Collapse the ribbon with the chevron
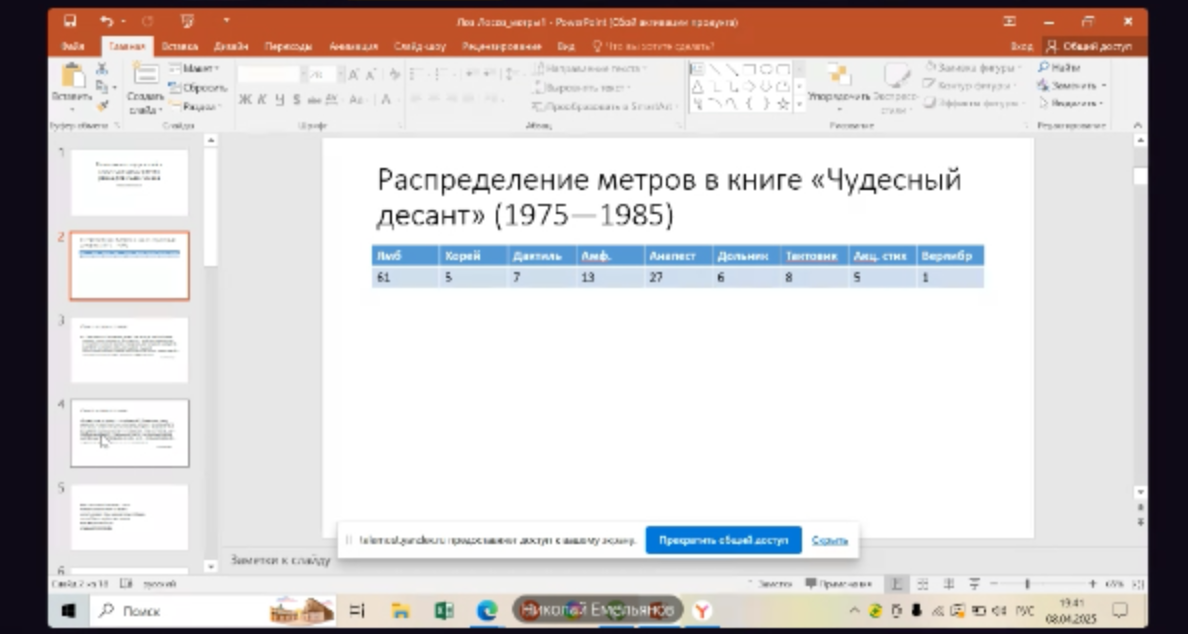The width and height of the screenshot is (1188, 634). [1137, 125]
